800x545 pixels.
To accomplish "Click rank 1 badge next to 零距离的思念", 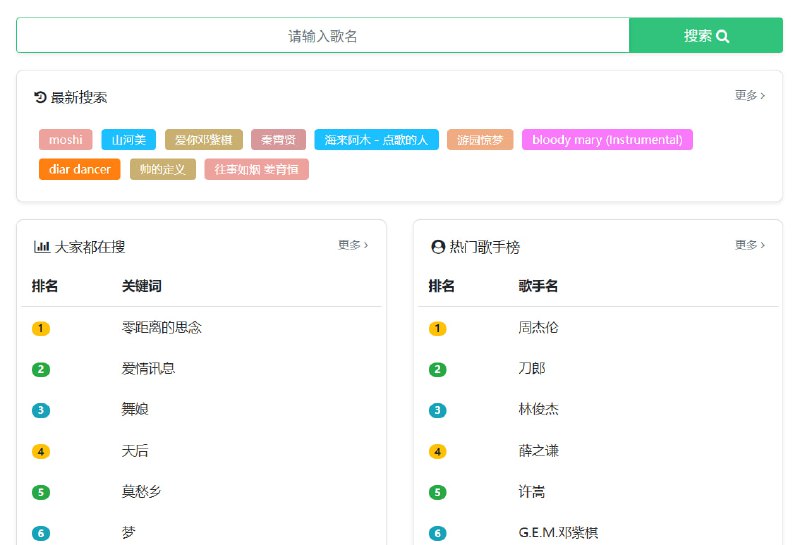I will pyautogui.click(x=41, y=328).
